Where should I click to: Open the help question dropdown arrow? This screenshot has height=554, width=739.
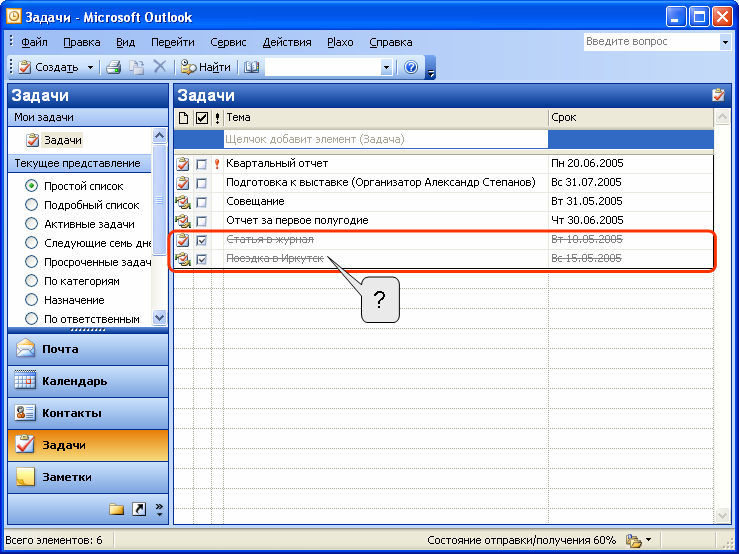(x=725, y=42)
